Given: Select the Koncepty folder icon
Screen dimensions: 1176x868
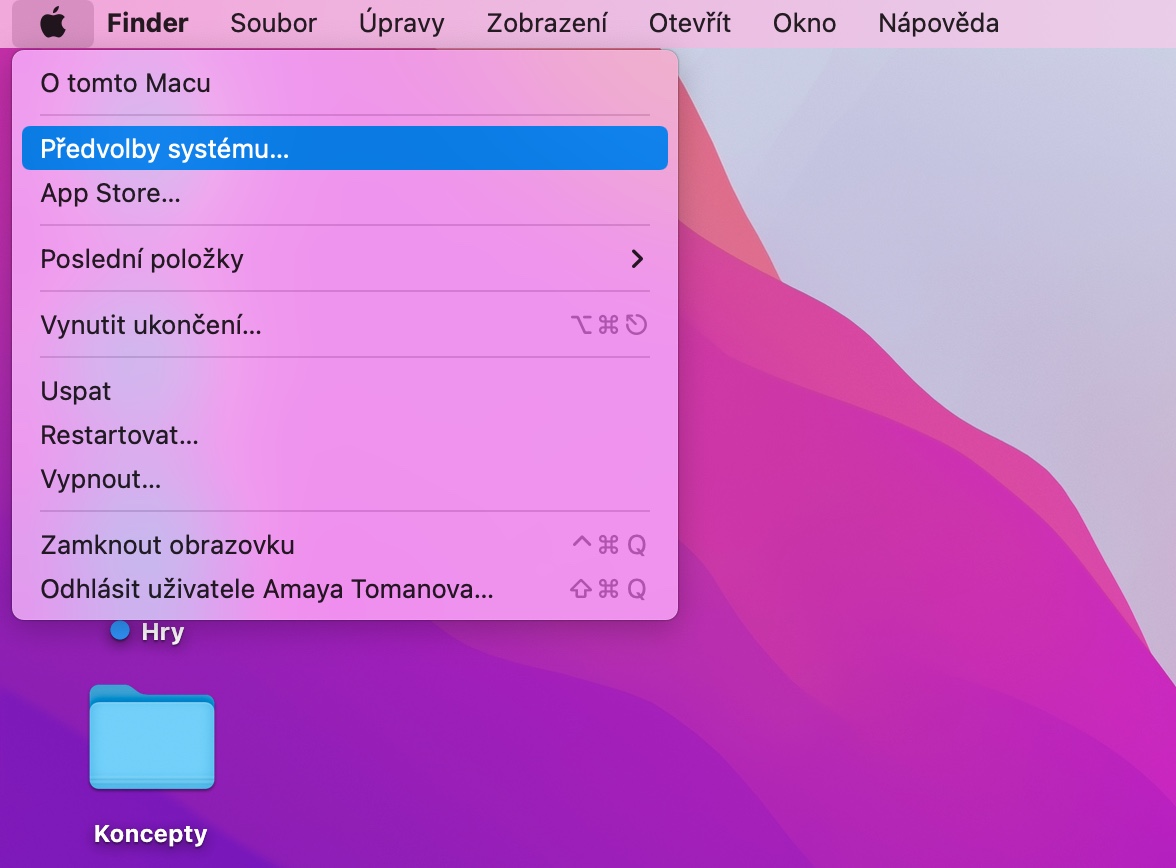Looking at the screenshot, I should point(152,737).
